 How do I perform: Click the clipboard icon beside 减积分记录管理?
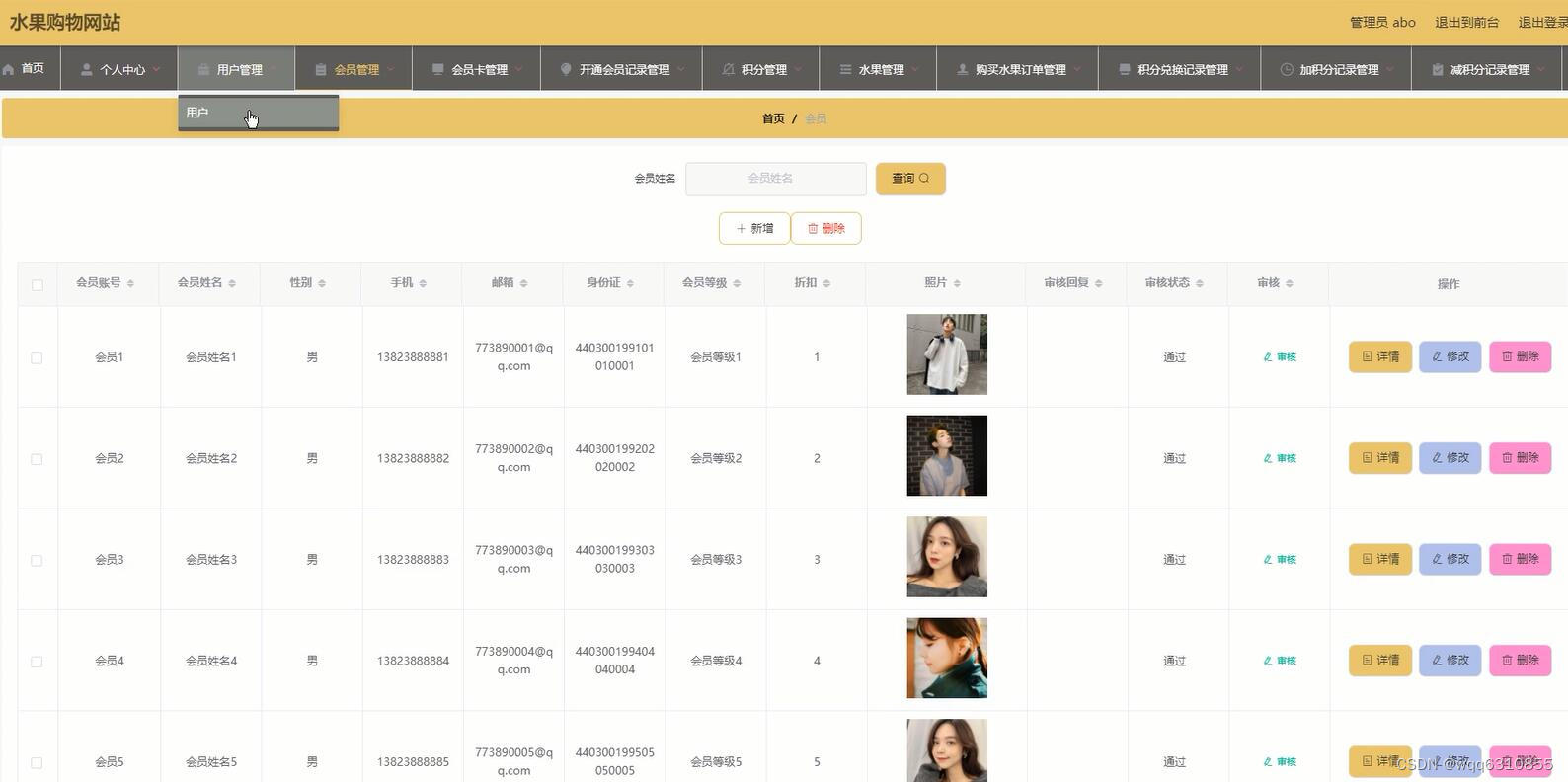(x=1438, y=69)
